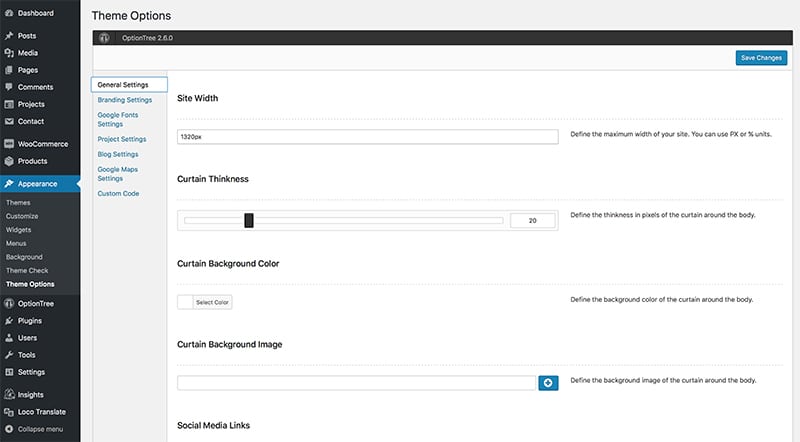Image resolution: width=800 pixels, height=442 pixels.
Task: Go to the Widgets submenu item
Action: click(x=18, y=230)
